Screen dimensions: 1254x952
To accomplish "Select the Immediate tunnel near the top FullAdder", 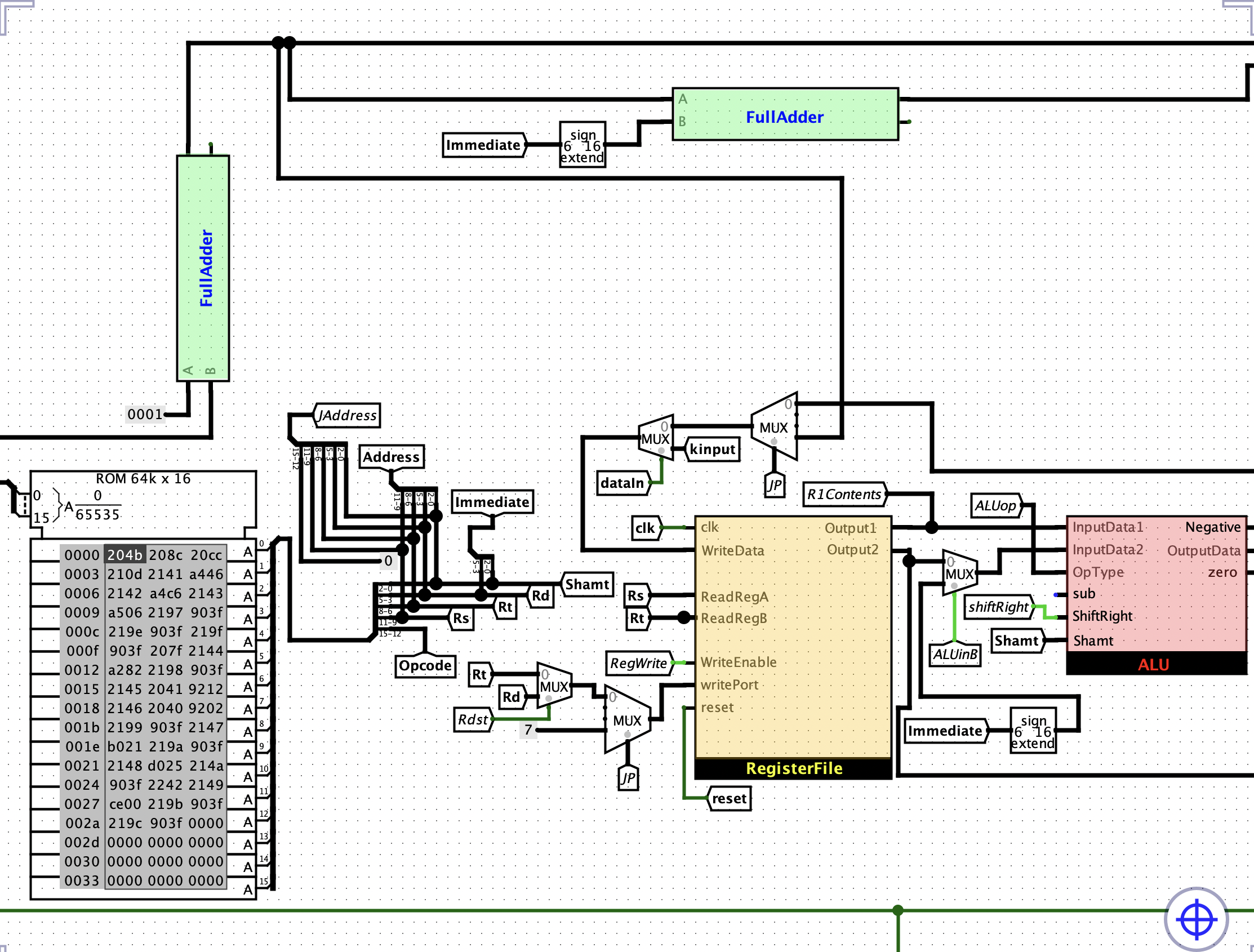I will pyautogui.click(x=484, y=145).
